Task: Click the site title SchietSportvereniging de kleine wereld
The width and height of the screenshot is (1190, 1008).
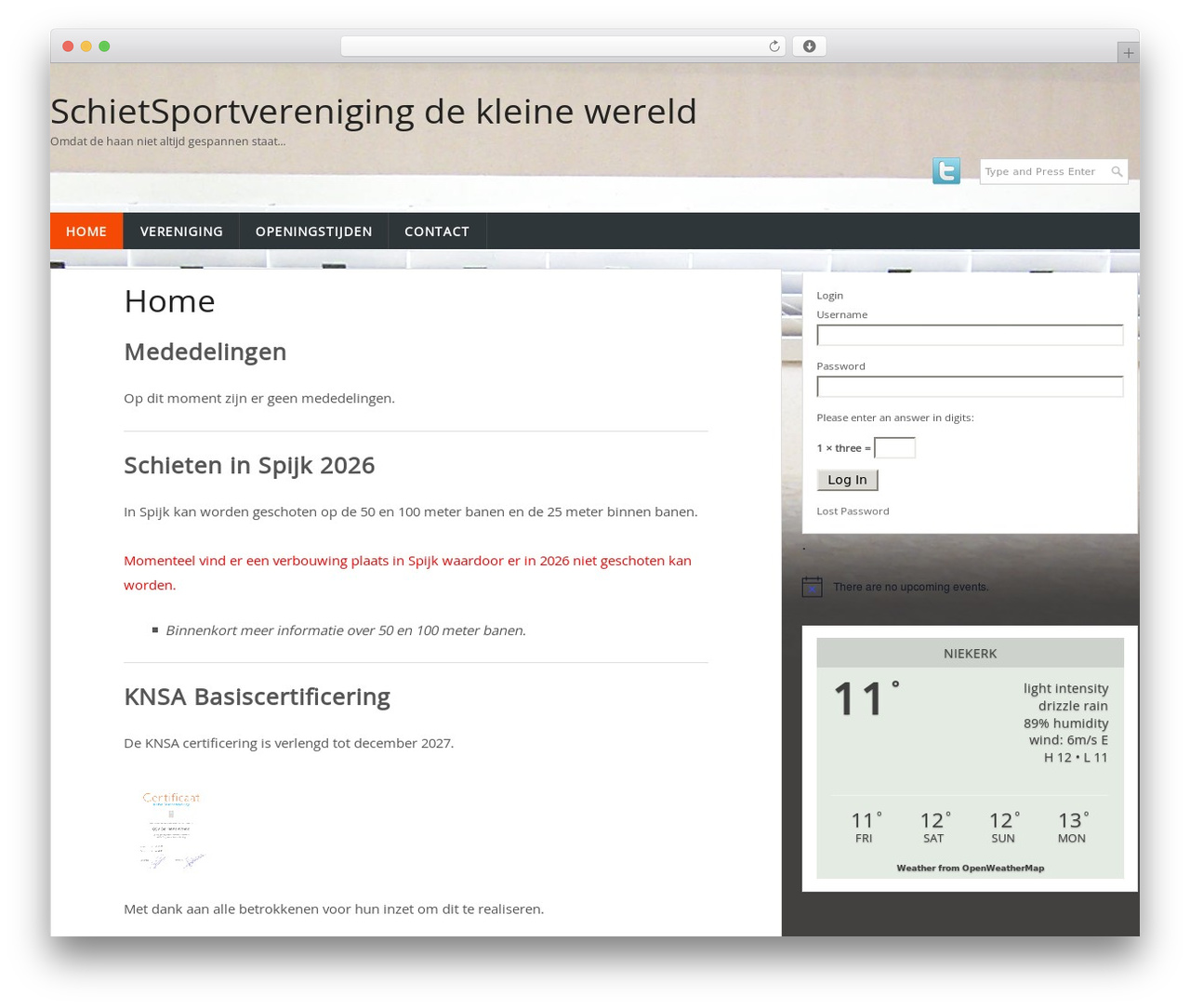Action: pyautogui.click(x=374, y=111)
